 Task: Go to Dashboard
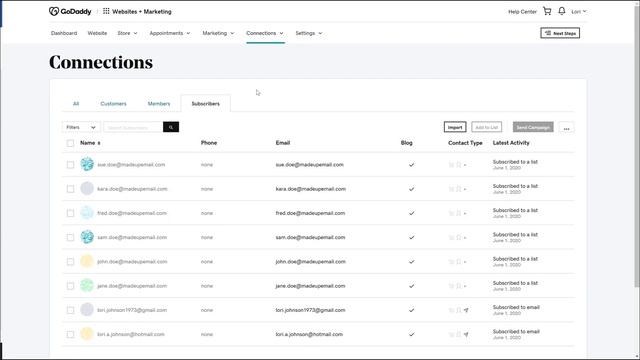point(64,33)
